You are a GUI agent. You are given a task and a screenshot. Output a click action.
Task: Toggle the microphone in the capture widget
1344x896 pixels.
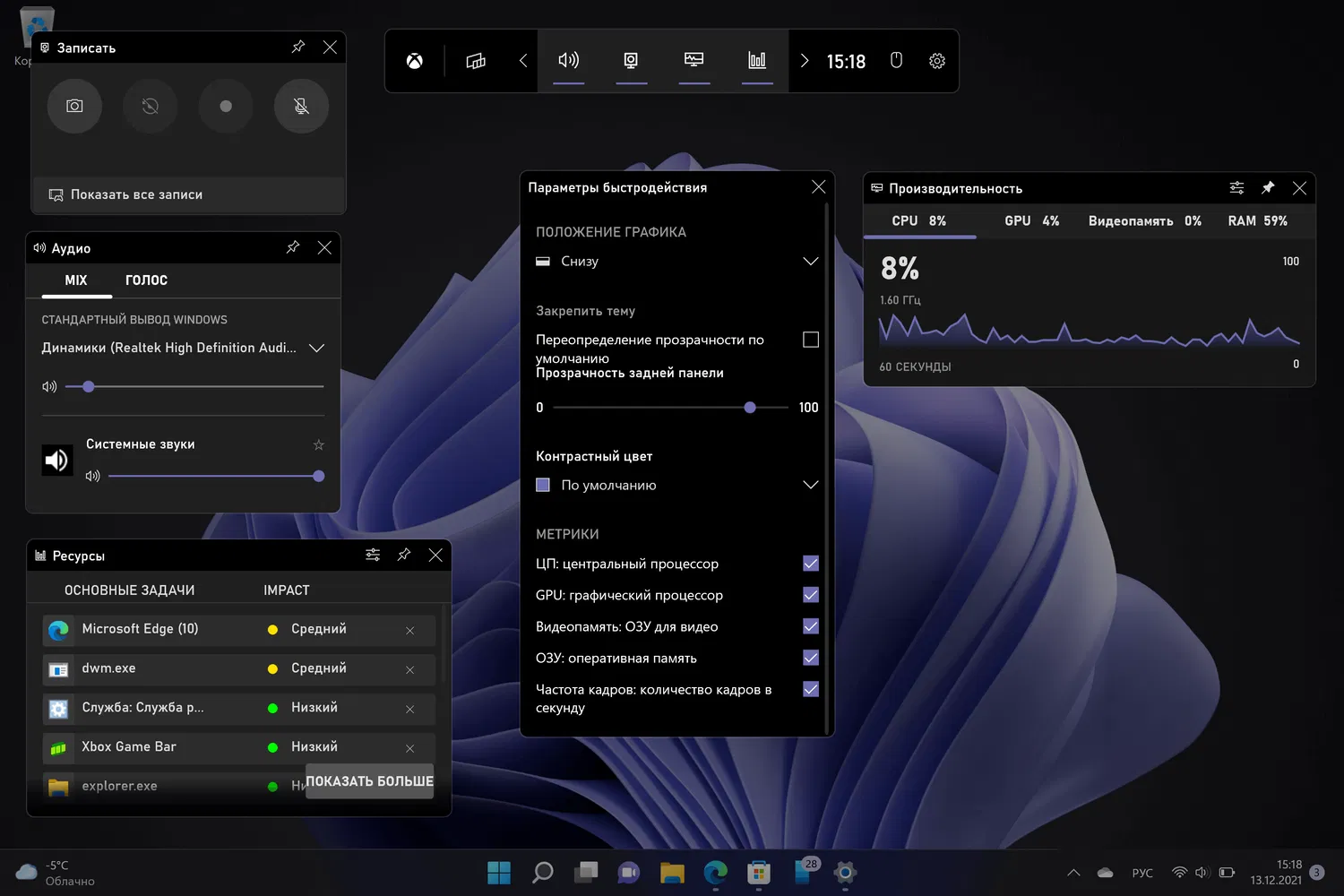point(301,107)
